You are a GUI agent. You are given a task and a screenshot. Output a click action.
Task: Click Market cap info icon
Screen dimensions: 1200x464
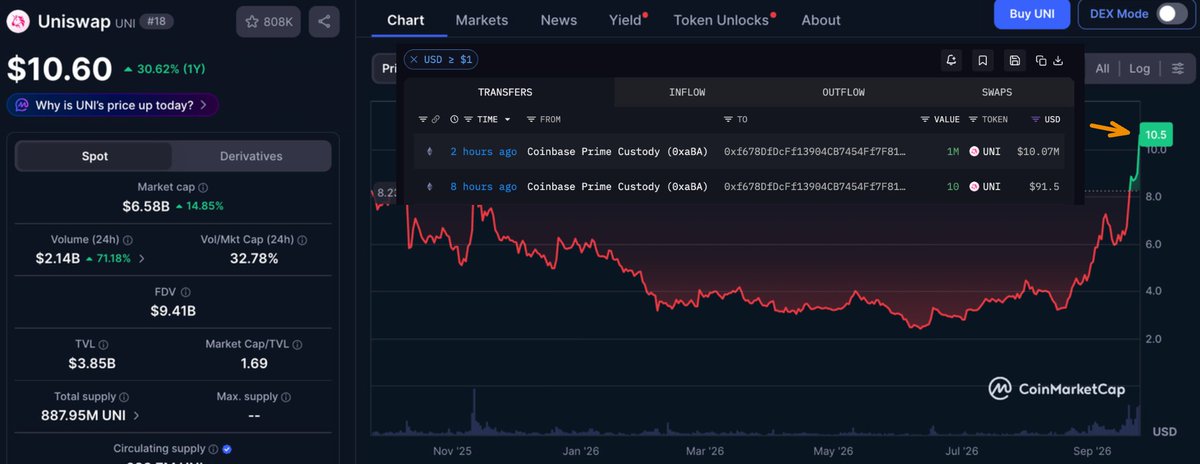click(203, 187)
